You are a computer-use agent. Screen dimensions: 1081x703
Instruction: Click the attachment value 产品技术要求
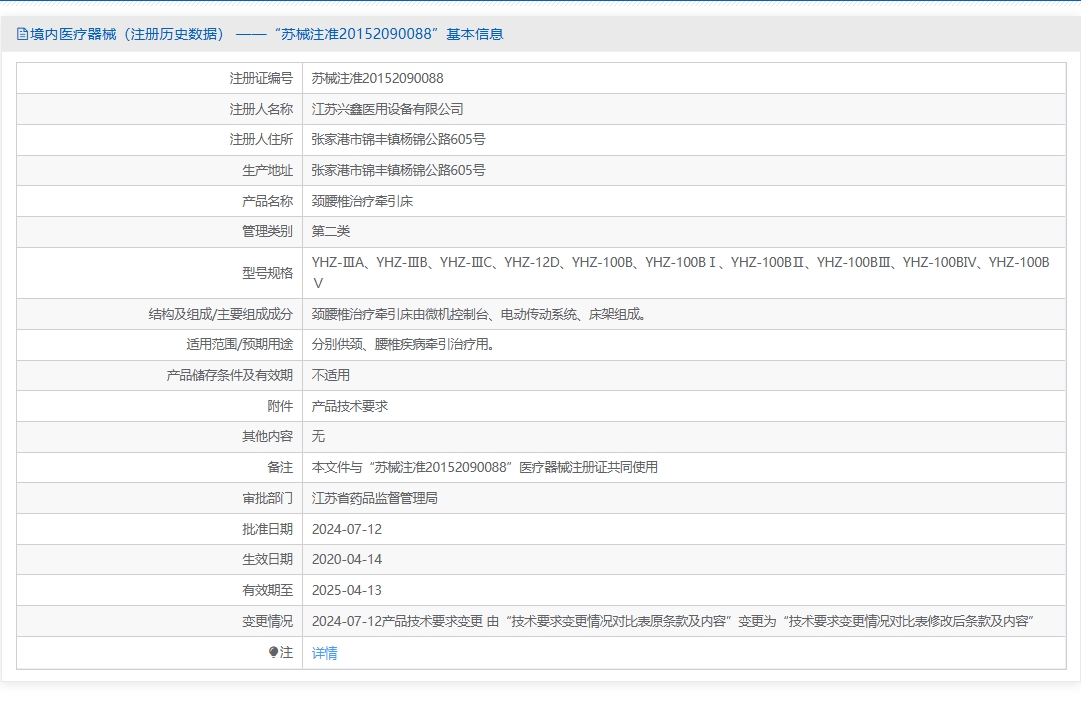click(x=350, y=406)
